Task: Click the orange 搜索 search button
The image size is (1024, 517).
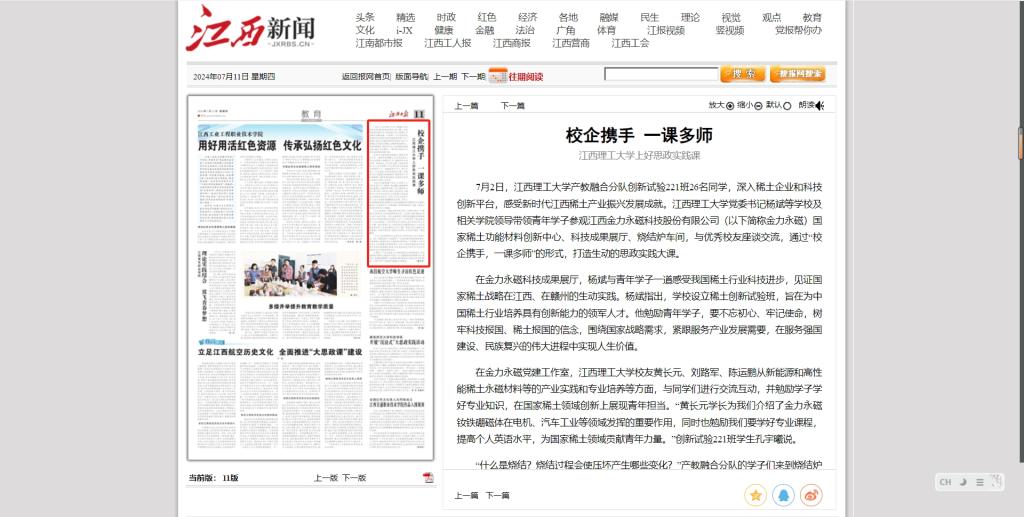Action: [x=742, y=74]
